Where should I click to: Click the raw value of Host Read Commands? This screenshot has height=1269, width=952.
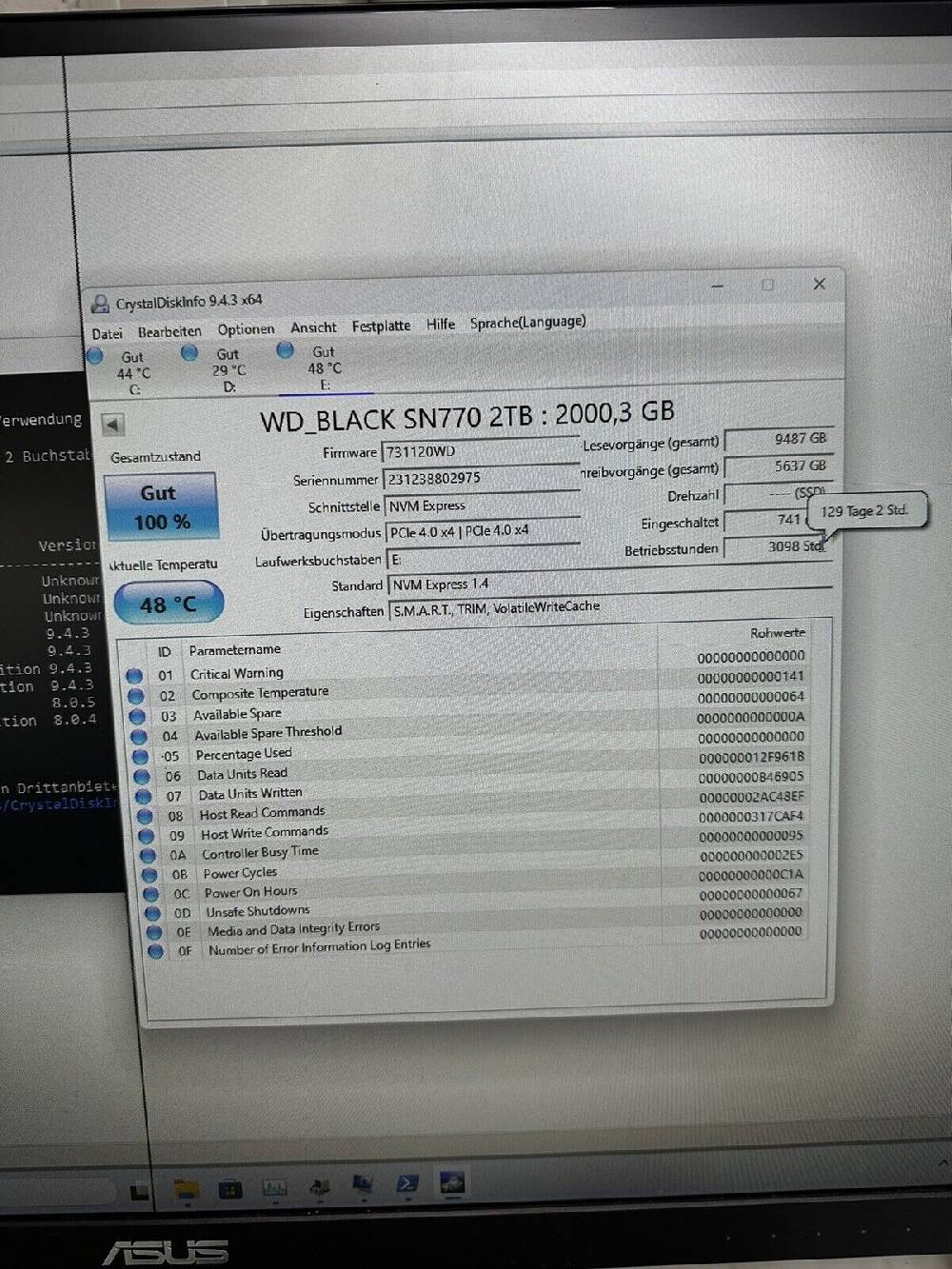coord(752,797)
